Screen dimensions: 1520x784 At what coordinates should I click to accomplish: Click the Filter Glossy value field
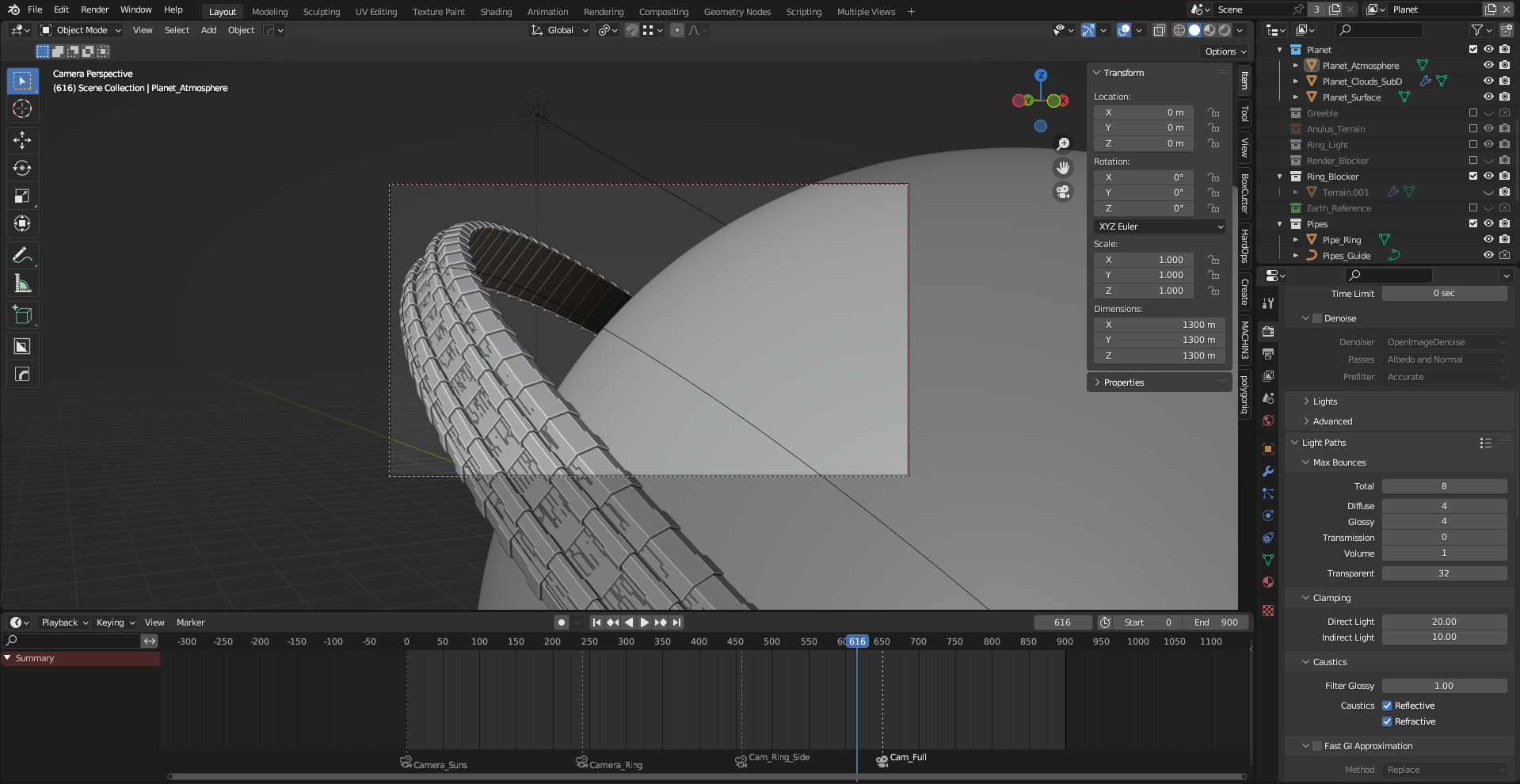[1444, 686]
